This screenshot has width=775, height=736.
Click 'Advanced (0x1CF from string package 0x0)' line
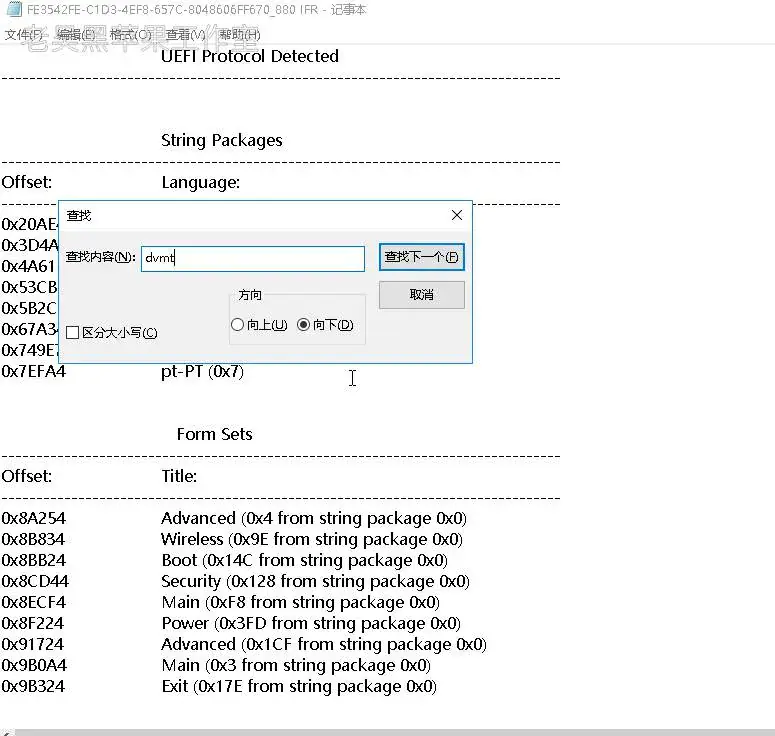[x=324, y=644]
